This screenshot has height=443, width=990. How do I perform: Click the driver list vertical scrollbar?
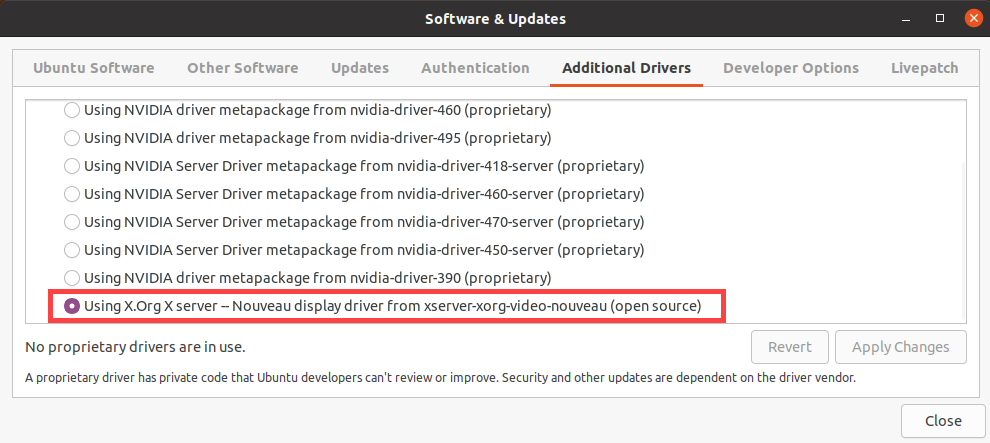pyautogui.click(x=962, y=241)
